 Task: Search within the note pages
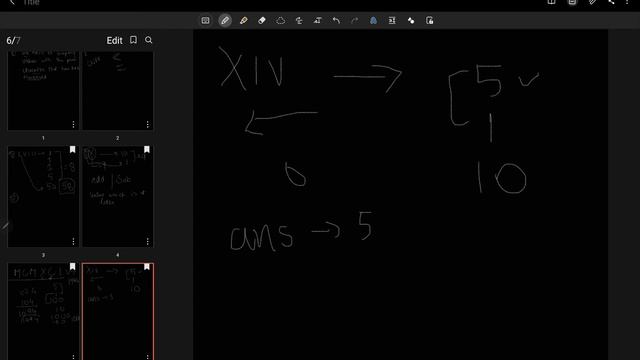tap(149, 40)
